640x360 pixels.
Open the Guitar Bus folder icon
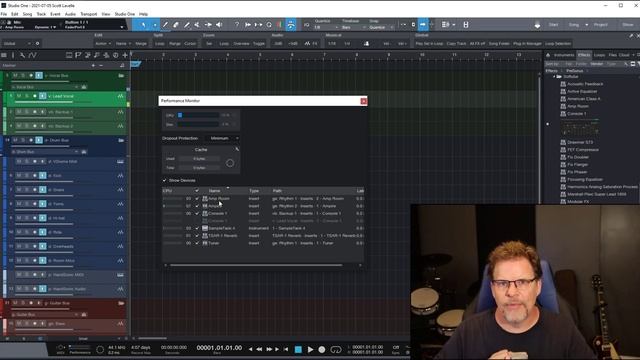(x=121, y=303)
